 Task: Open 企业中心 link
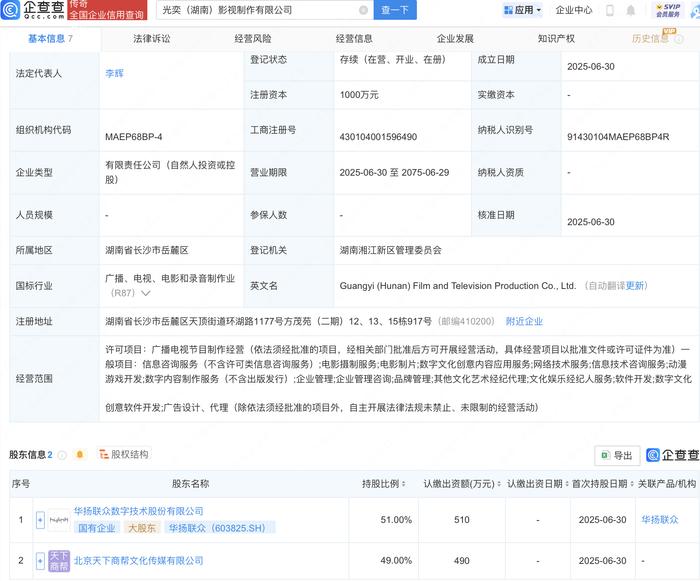[574, 10]
